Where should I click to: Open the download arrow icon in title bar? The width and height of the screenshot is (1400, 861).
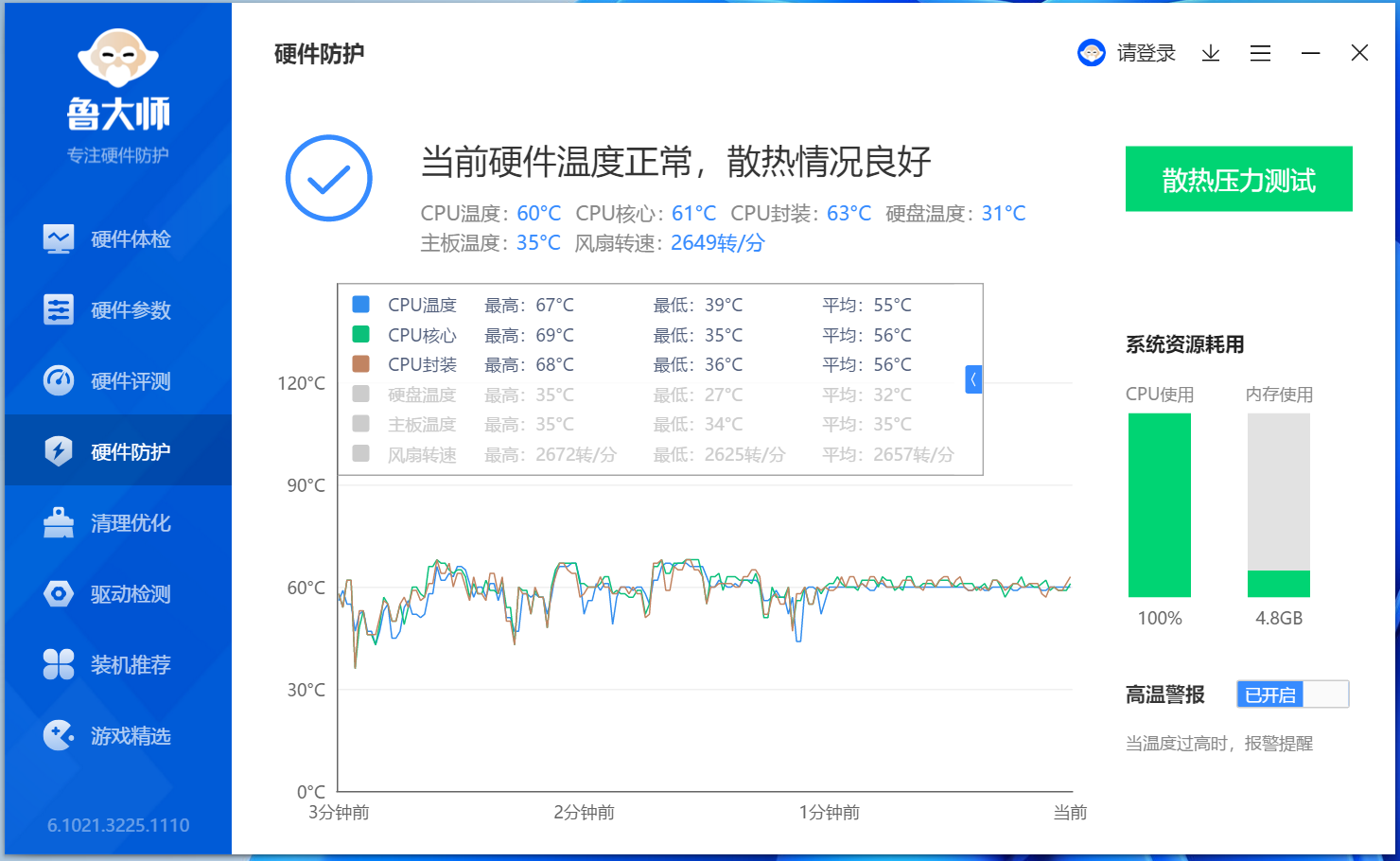point(1211,53)
